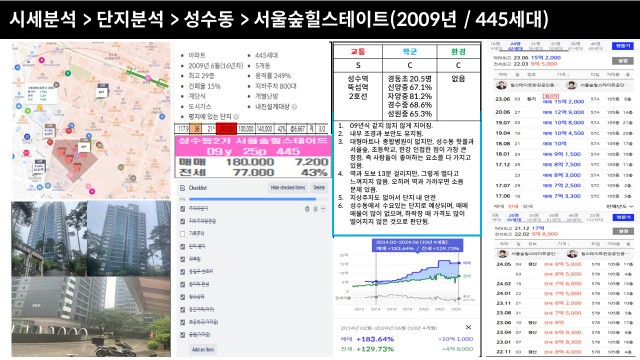
Task: Click the price trend chart area
Action: 406,282
